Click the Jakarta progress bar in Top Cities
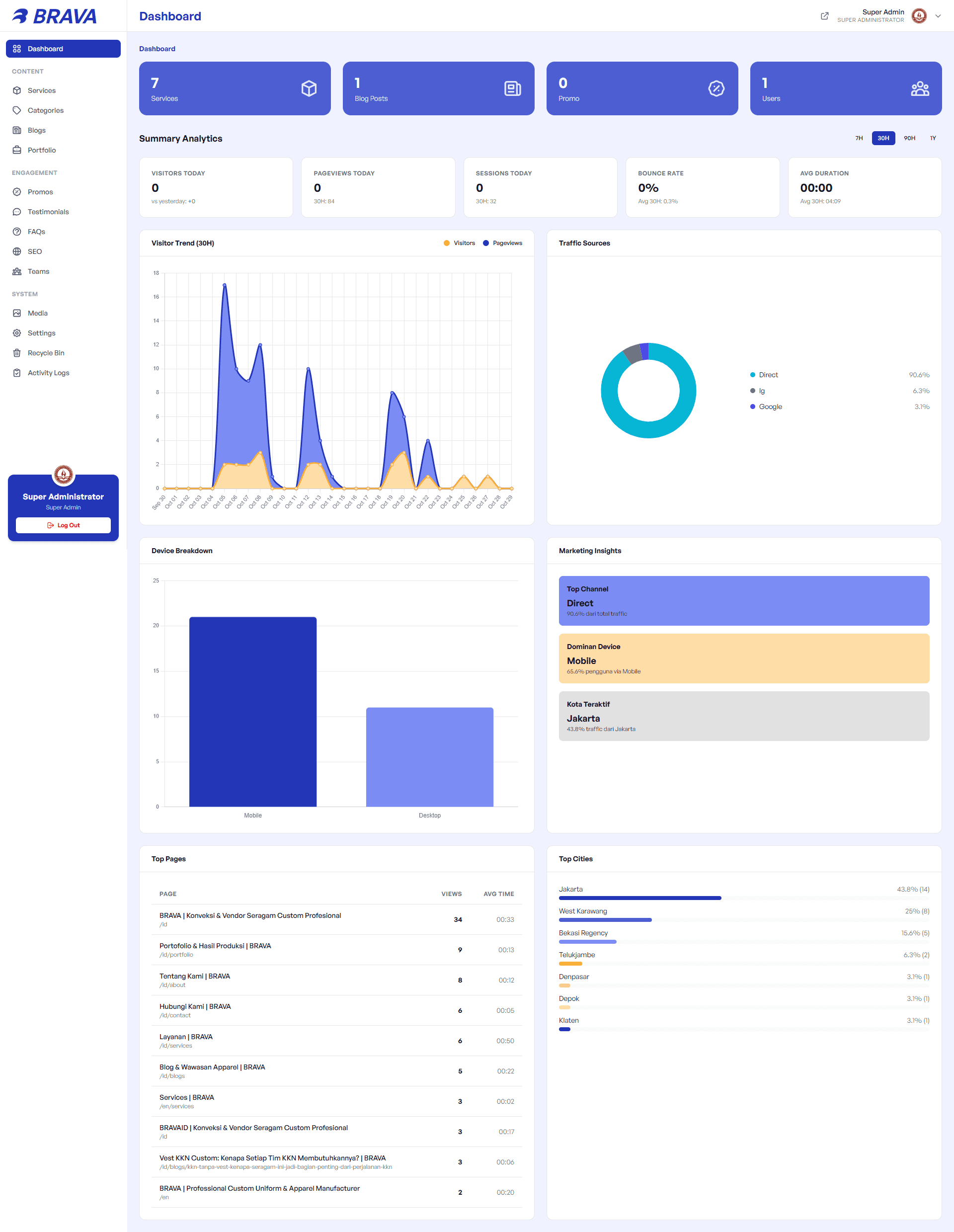This screenshot has height=1232, width=954. click(x=744, y=898)
